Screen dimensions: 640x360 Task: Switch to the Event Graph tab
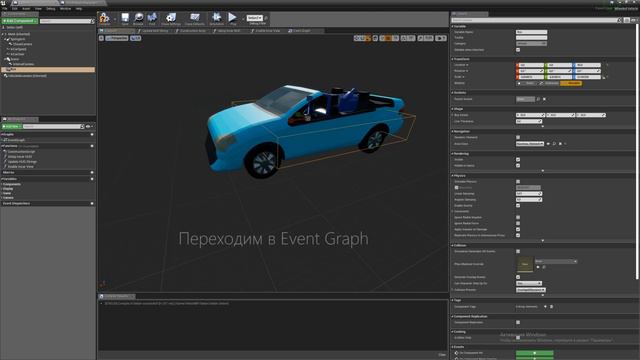305,31
